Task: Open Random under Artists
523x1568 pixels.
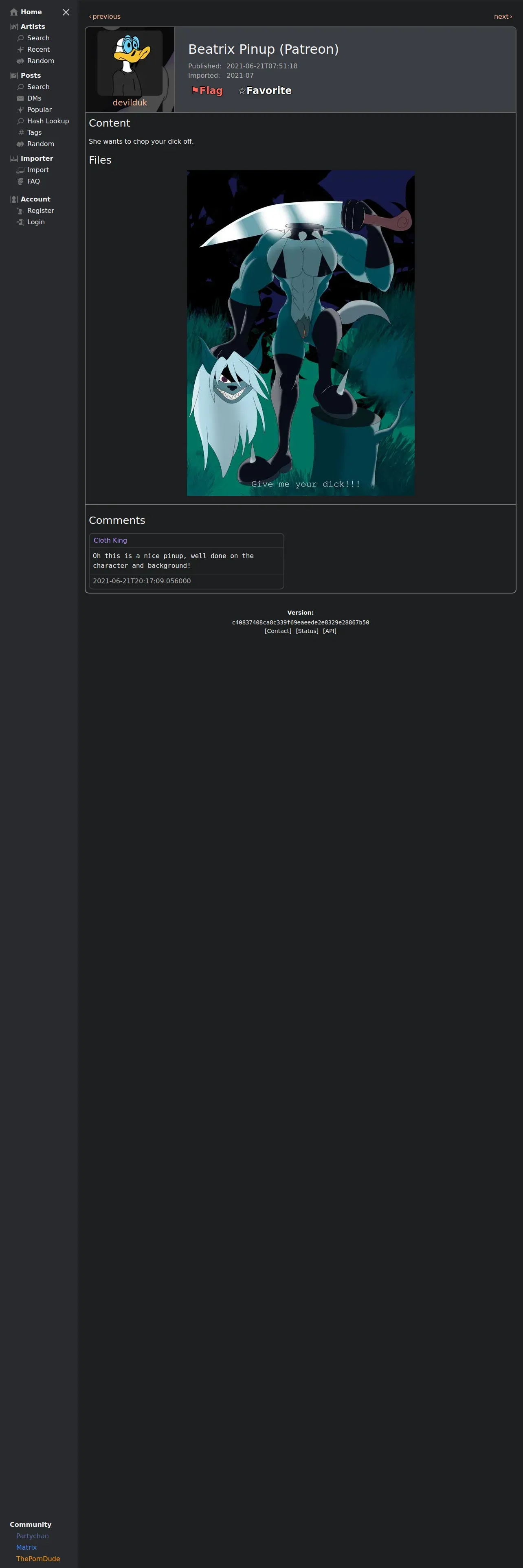Action: 41,61
